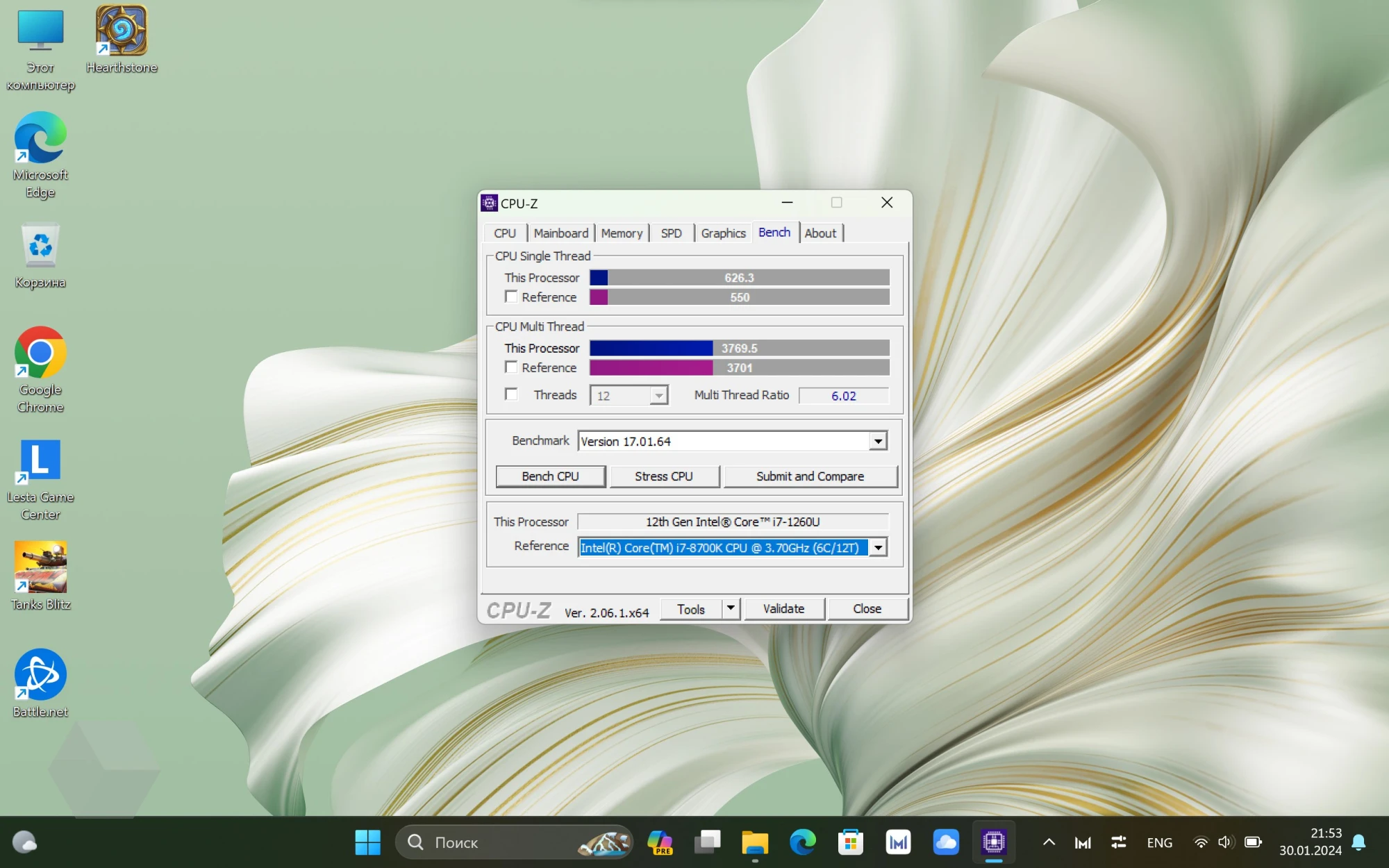Enable the Multi Thread Reference checkbox
This screenshot has height=868, width=1389.
point(512,367)
